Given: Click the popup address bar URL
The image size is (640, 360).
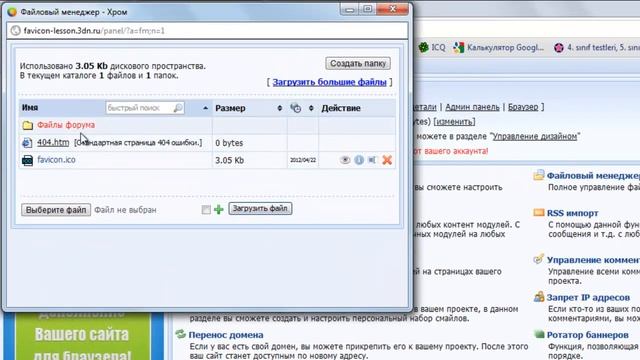Looking at the screenshot, I should click(x=94, y=31).
